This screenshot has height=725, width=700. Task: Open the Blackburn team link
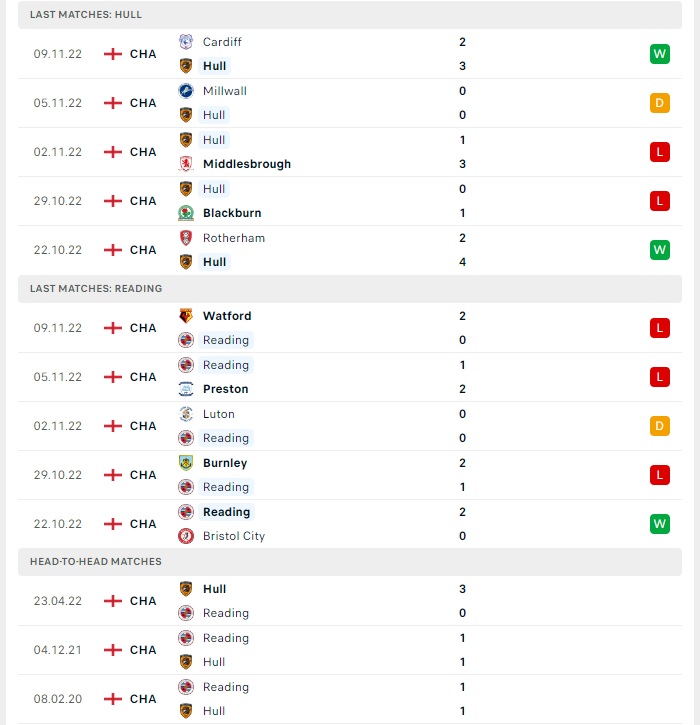click(x=232, y=213)
